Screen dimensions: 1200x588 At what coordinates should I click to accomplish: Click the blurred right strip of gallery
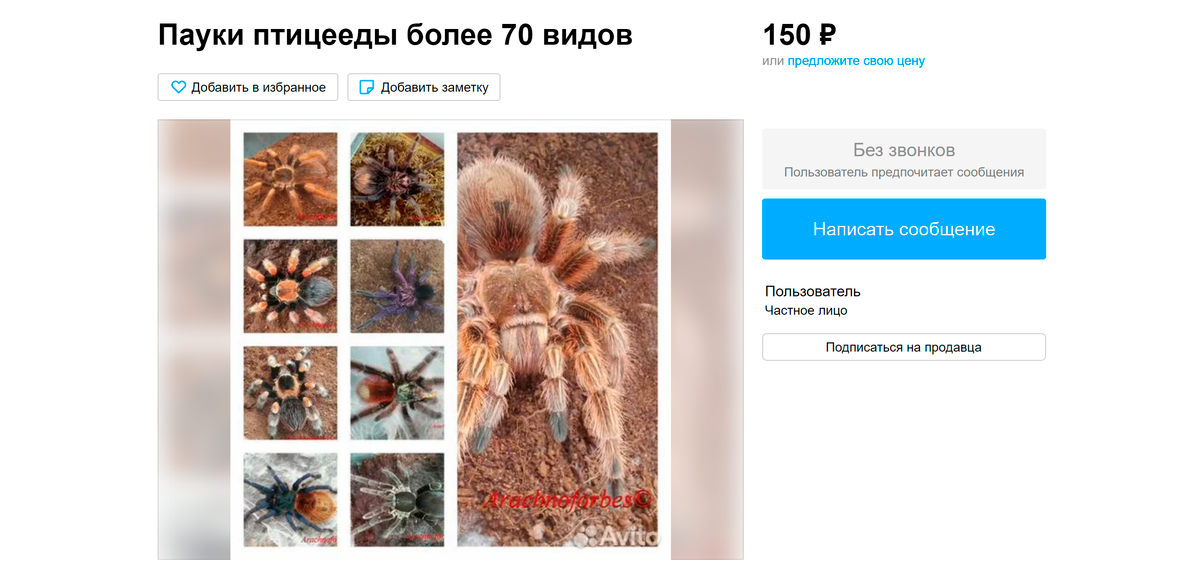707,340
